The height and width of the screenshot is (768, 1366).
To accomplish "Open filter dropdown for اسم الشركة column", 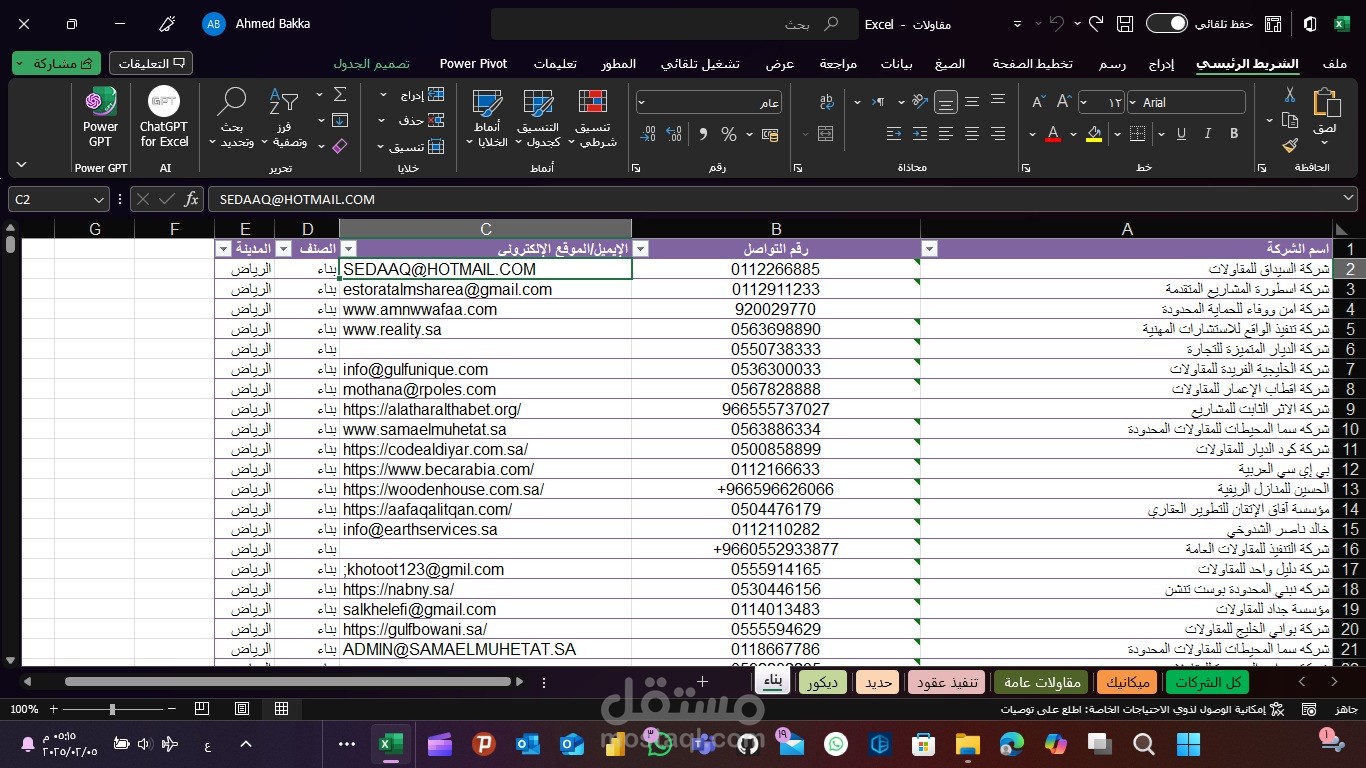I will coord(929,249).
